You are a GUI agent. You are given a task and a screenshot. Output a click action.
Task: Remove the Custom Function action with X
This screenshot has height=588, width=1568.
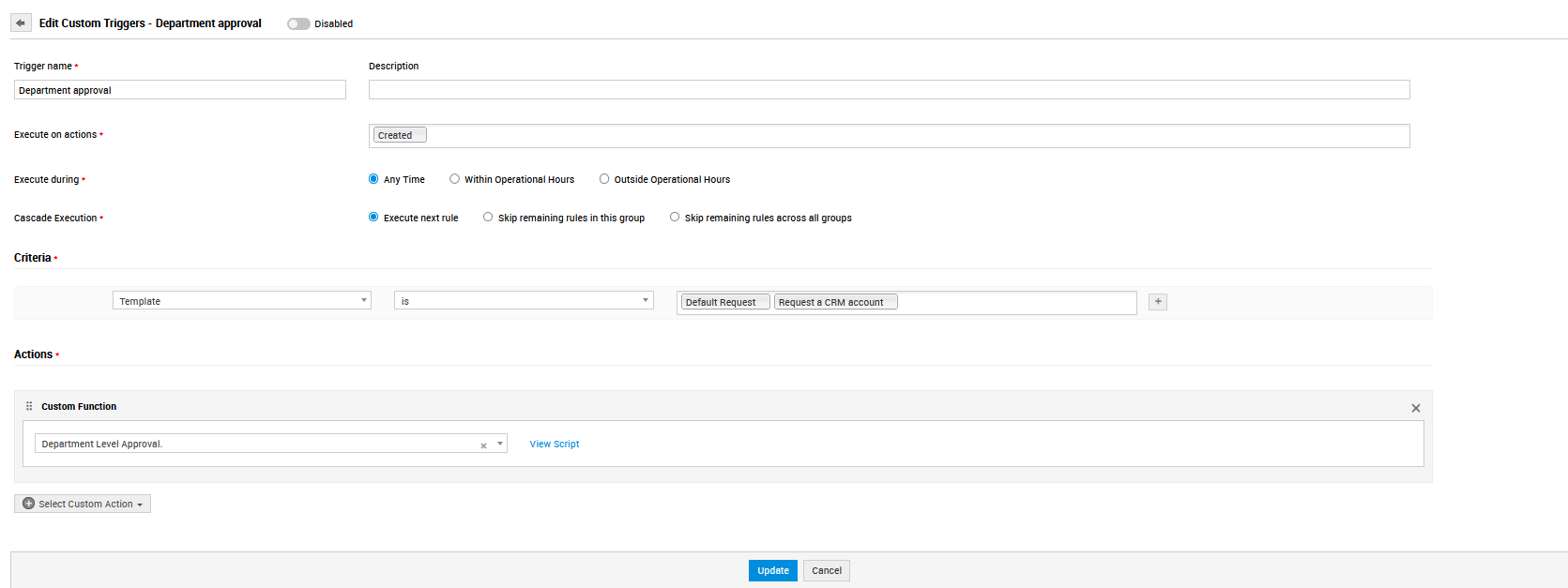[x=1415, y=408]
